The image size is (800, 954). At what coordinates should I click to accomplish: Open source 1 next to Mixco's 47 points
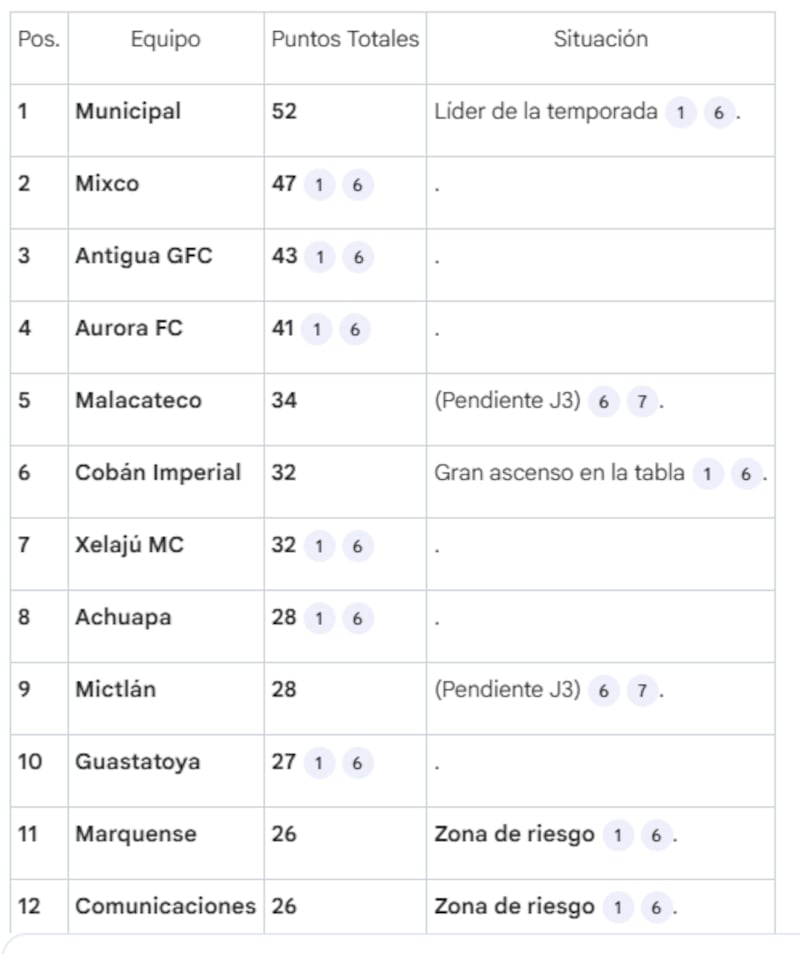pos(319,185)
